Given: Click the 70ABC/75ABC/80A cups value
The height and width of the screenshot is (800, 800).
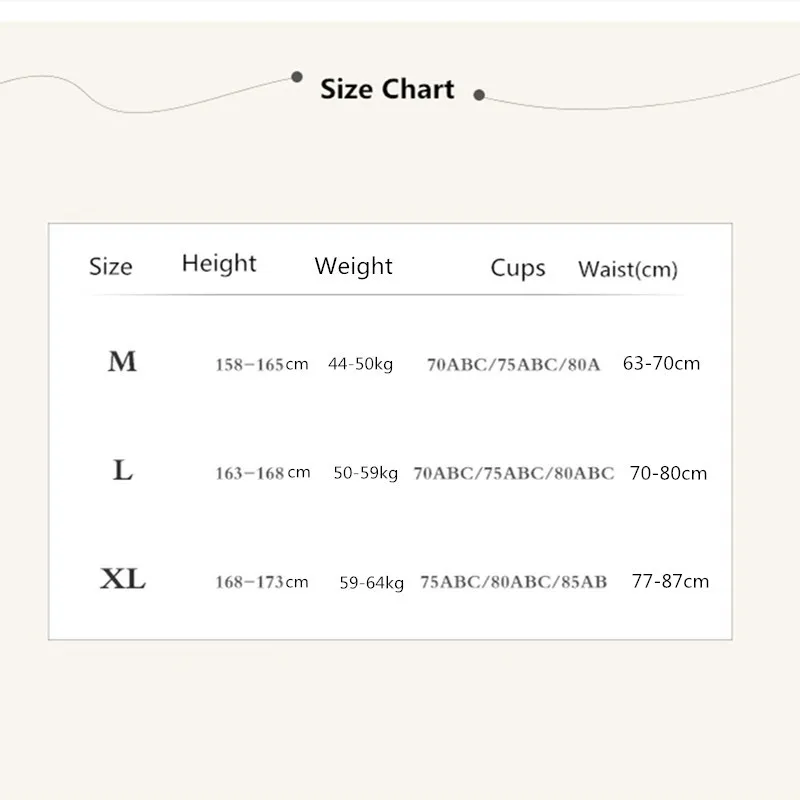Looking at the screenshot, I should (x=513, y=365).
